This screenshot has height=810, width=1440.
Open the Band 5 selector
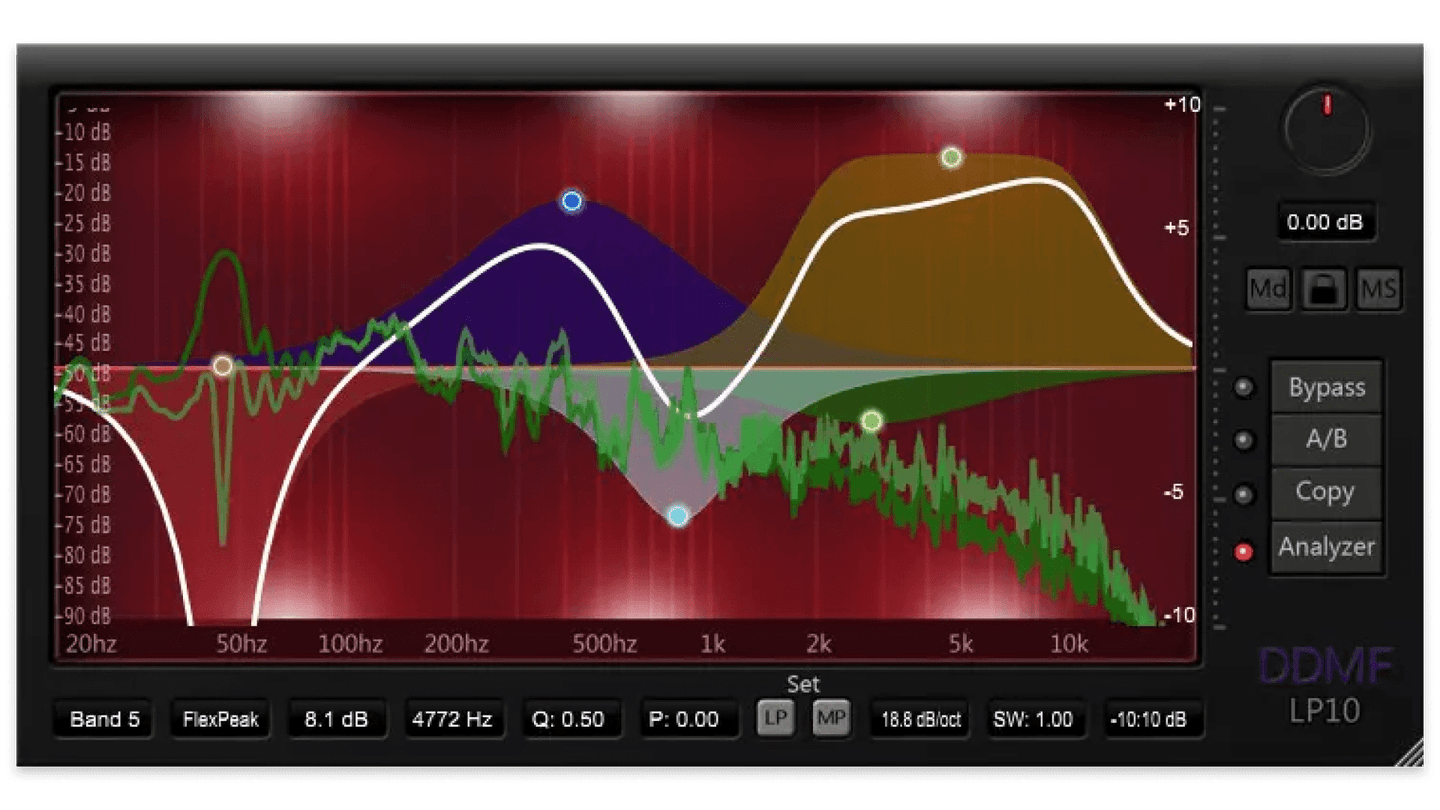click(x=101, y=719)
